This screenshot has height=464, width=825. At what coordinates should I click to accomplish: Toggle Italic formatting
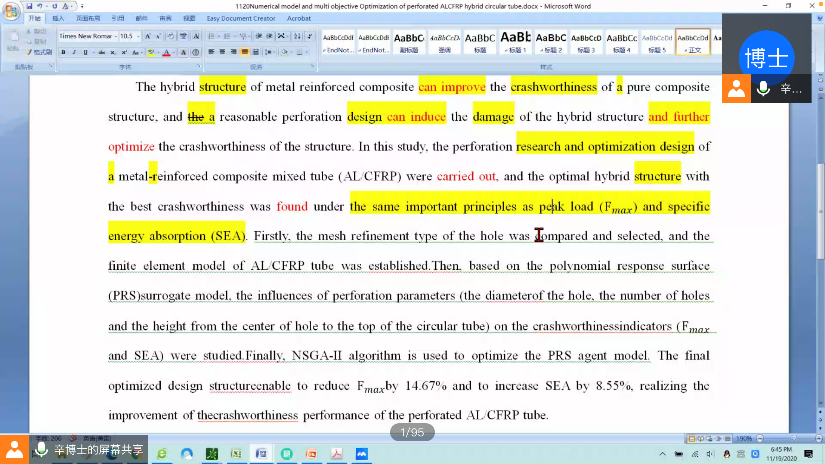click(x=73, y=52)
